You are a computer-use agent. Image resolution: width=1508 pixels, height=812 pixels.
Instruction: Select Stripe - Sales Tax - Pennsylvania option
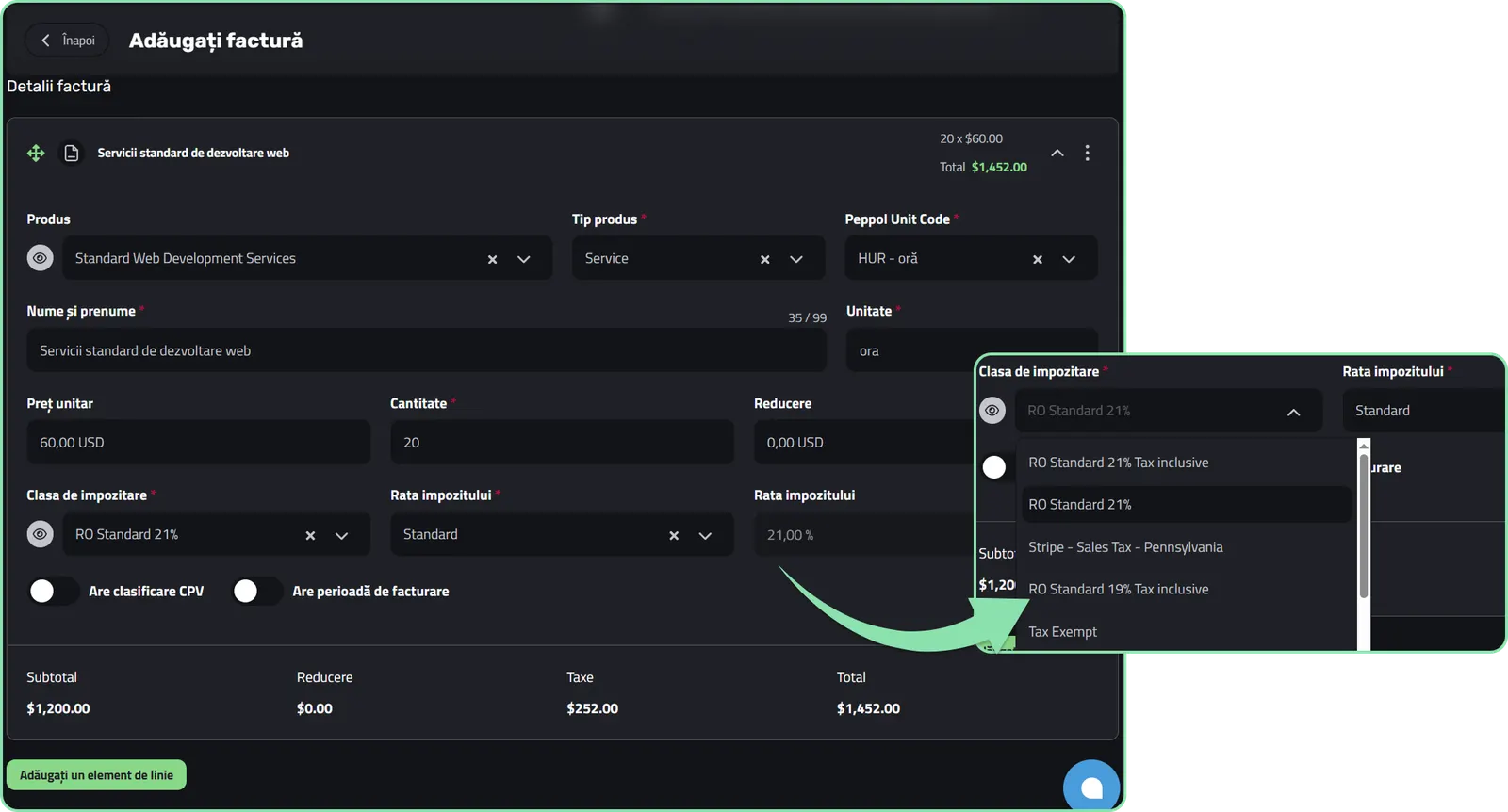click(x=1186, y=547)
